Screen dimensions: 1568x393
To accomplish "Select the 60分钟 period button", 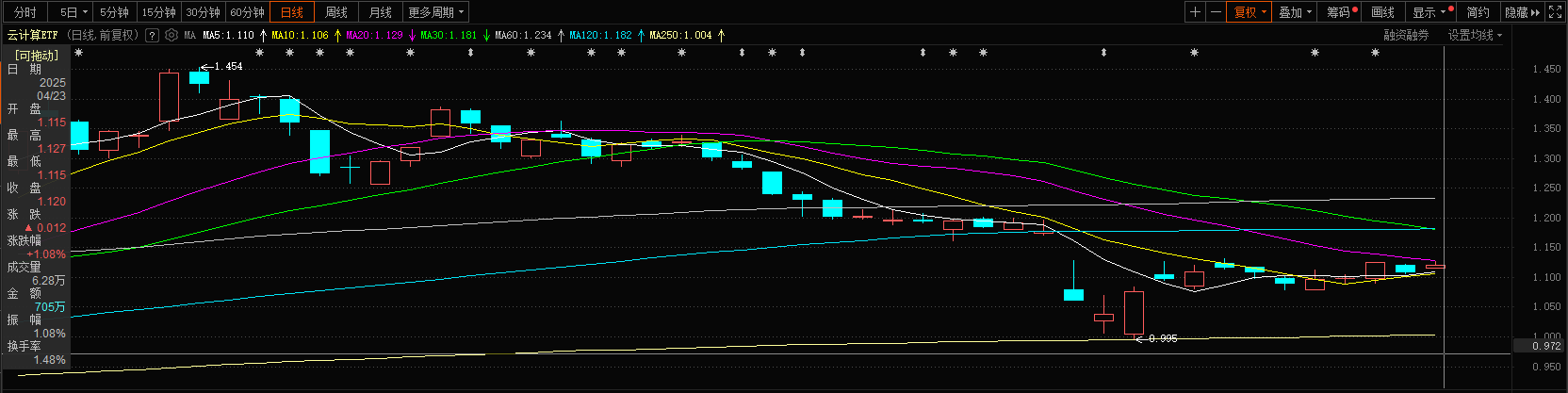I will click(247, 12).
